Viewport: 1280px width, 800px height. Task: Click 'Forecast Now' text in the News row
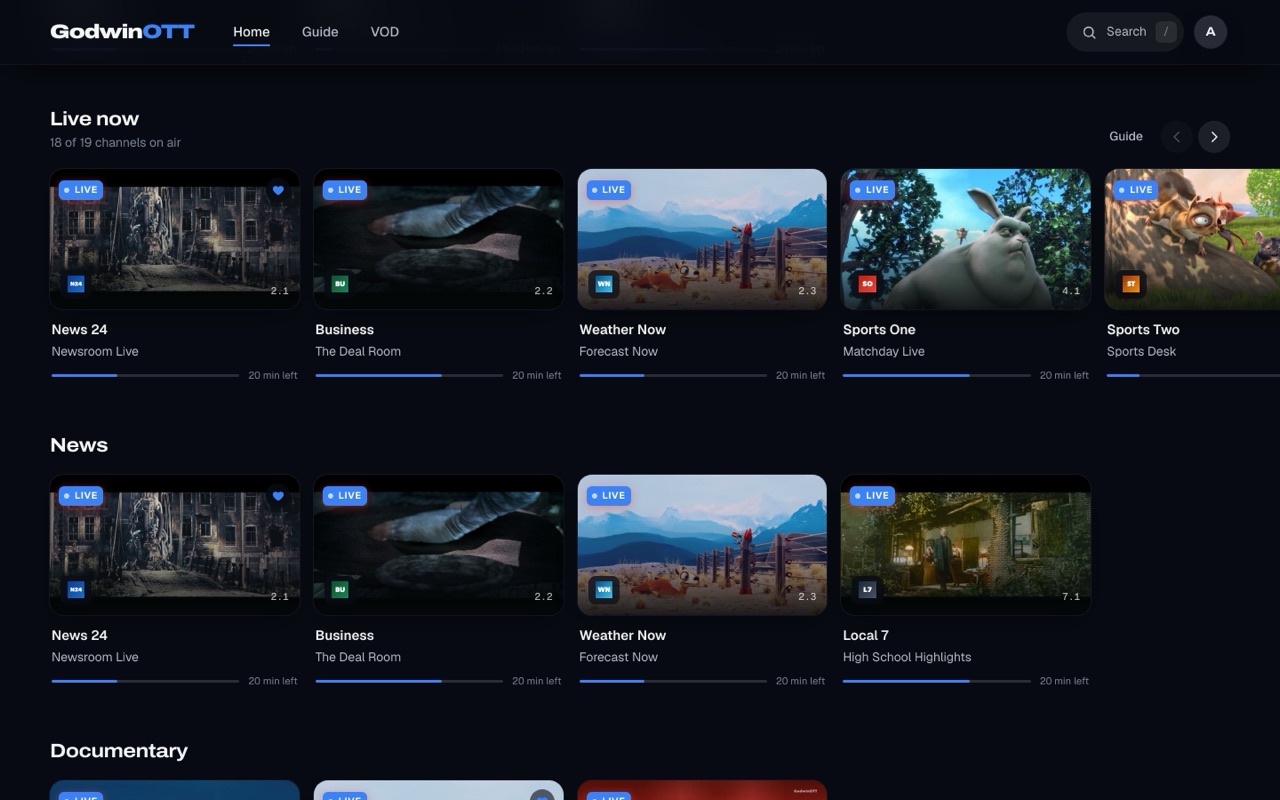coord(618,658)
